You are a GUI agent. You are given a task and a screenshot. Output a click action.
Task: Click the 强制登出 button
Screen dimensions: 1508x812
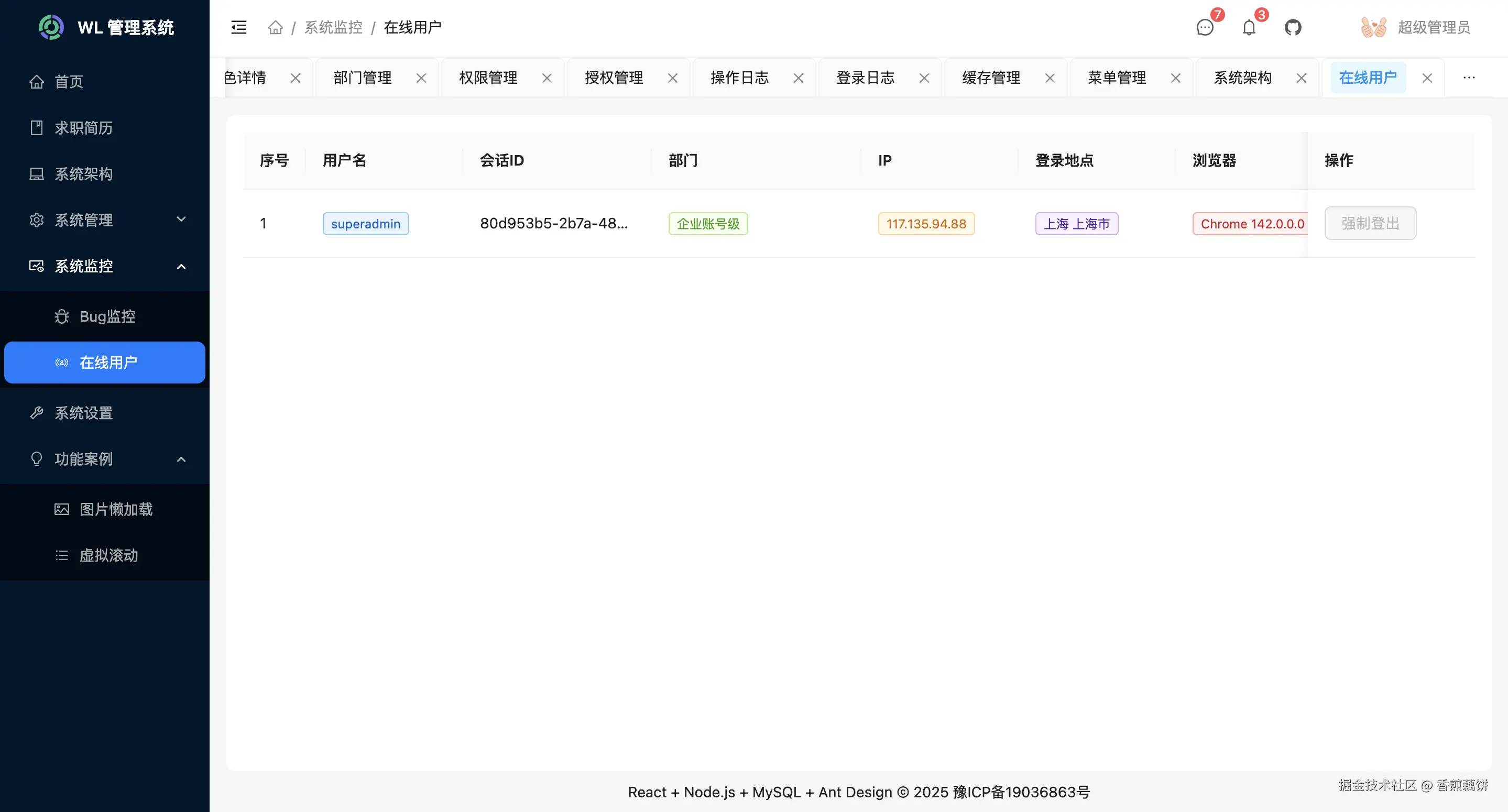[x=1370, y=223]
